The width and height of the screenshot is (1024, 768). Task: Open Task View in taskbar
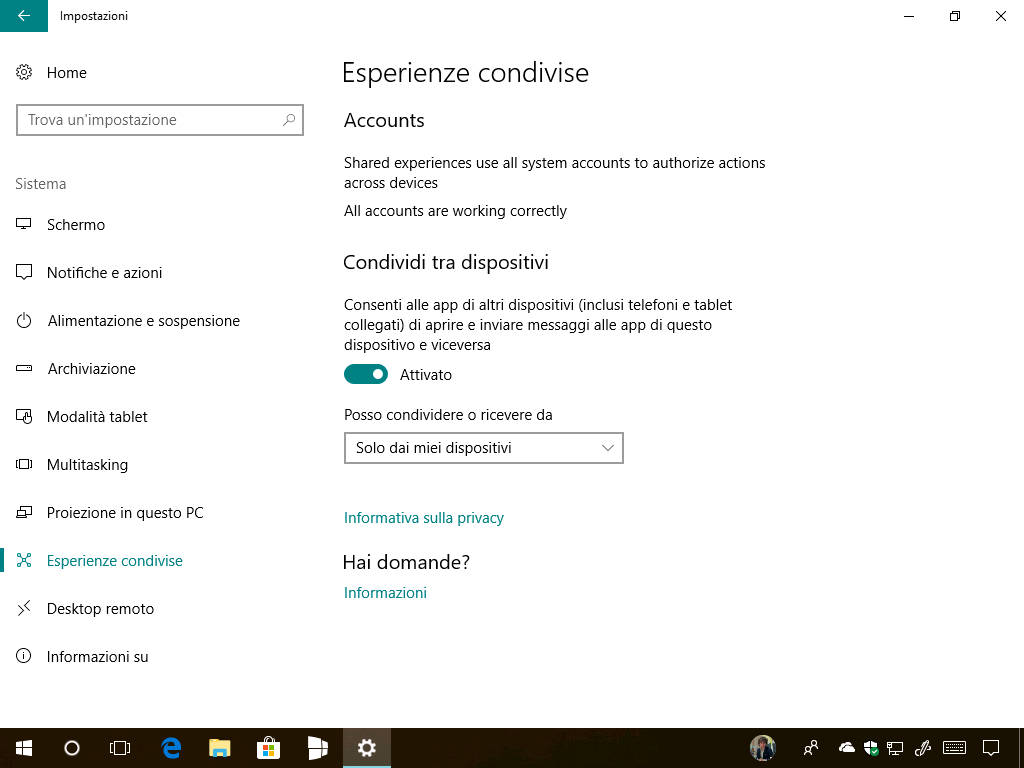pyautogui.click(x=120, y=748)
